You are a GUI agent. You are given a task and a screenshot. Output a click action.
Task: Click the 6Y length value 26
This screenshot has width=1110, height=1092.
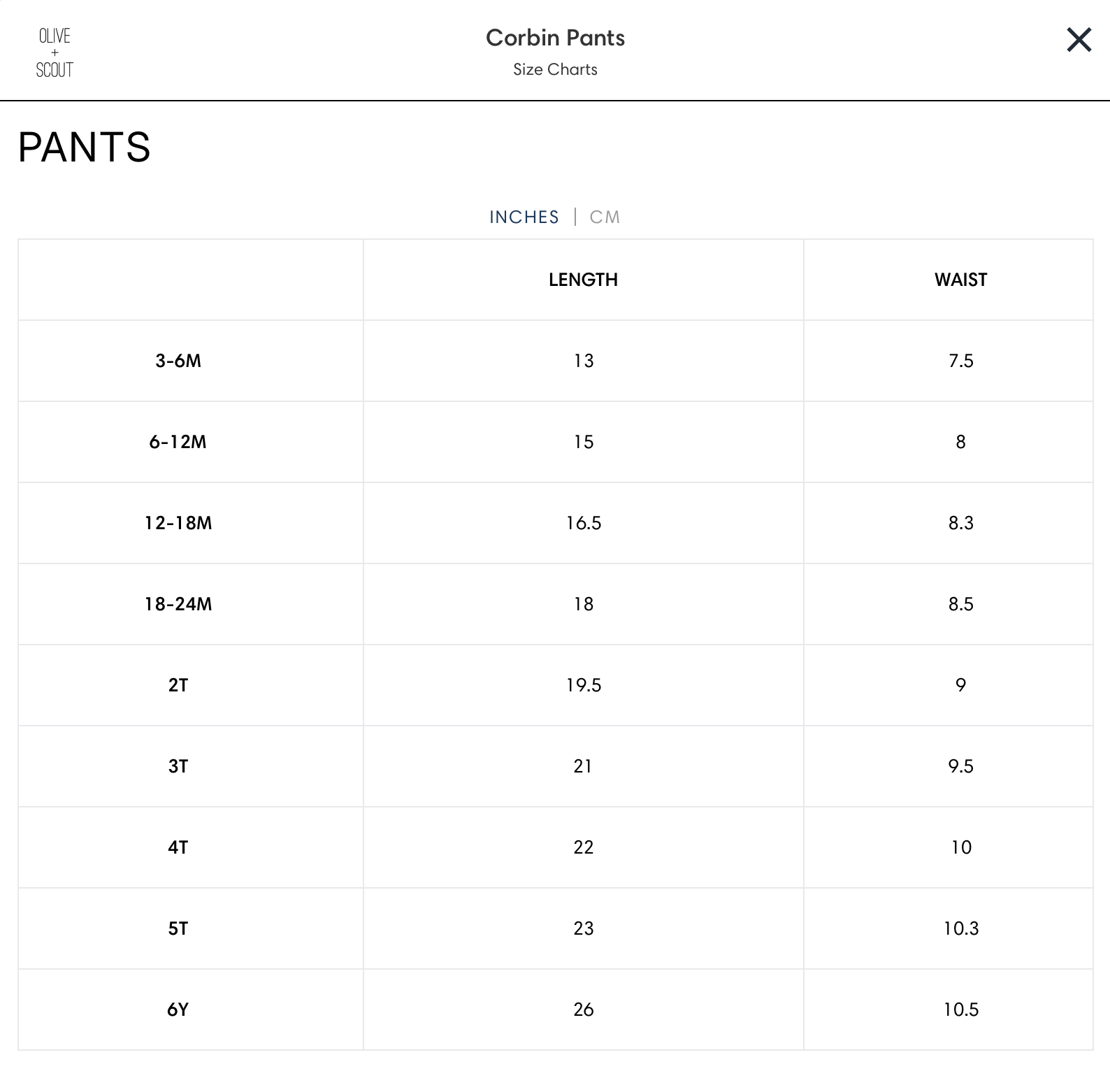tap(583, 1010)
